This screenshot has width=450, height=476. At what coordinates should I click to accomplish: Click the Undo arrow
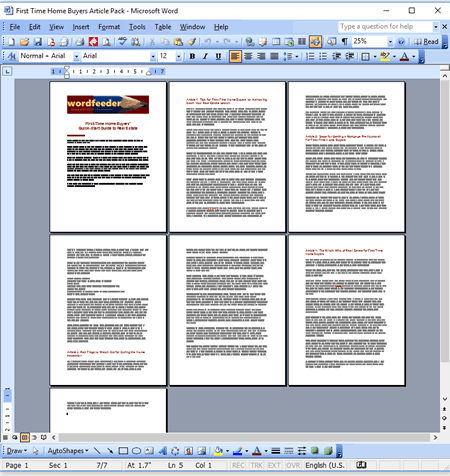coord(208,42)
